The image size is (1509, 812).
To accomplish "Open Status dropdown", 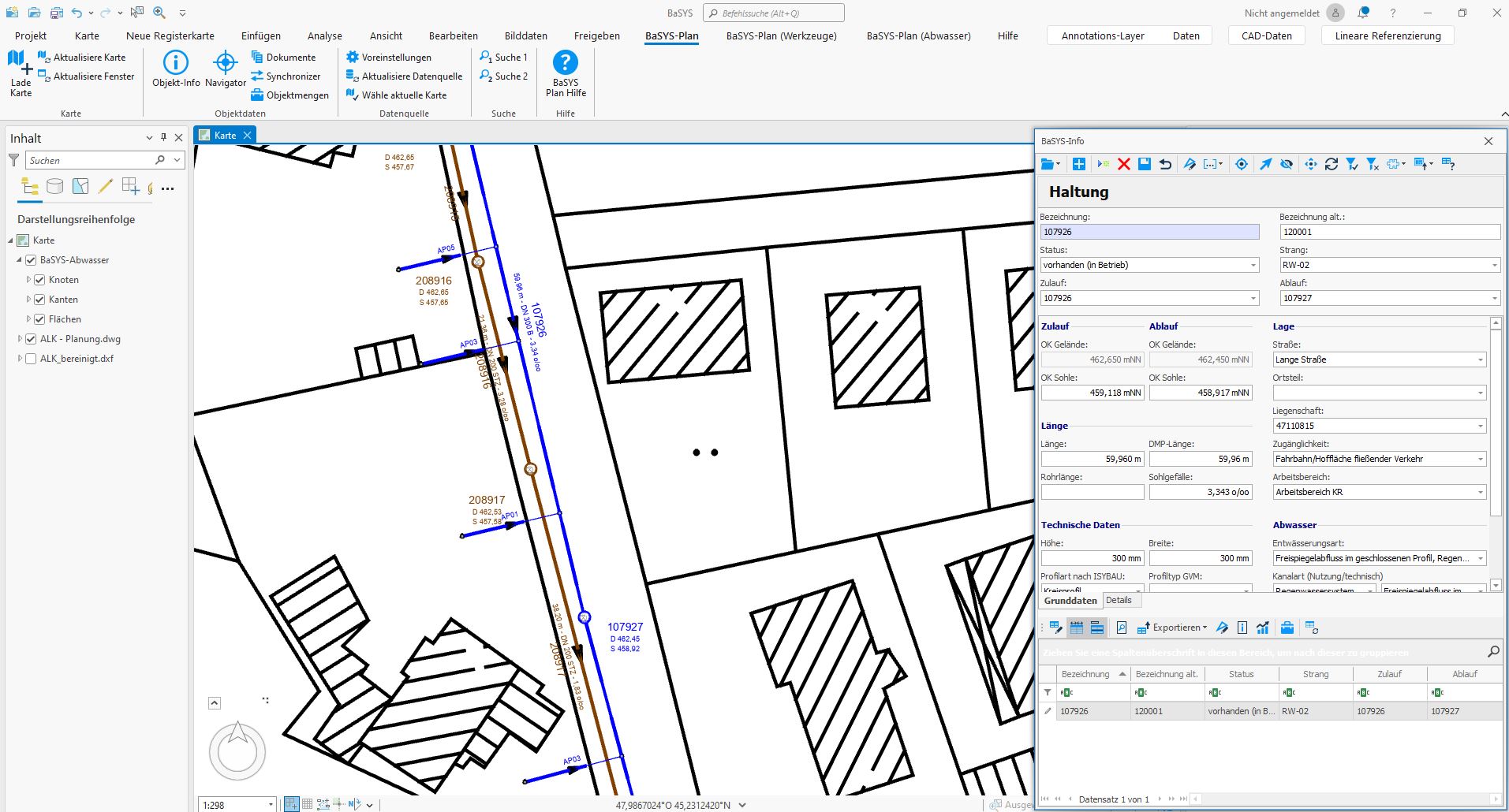I will [x=1253, y=265].
